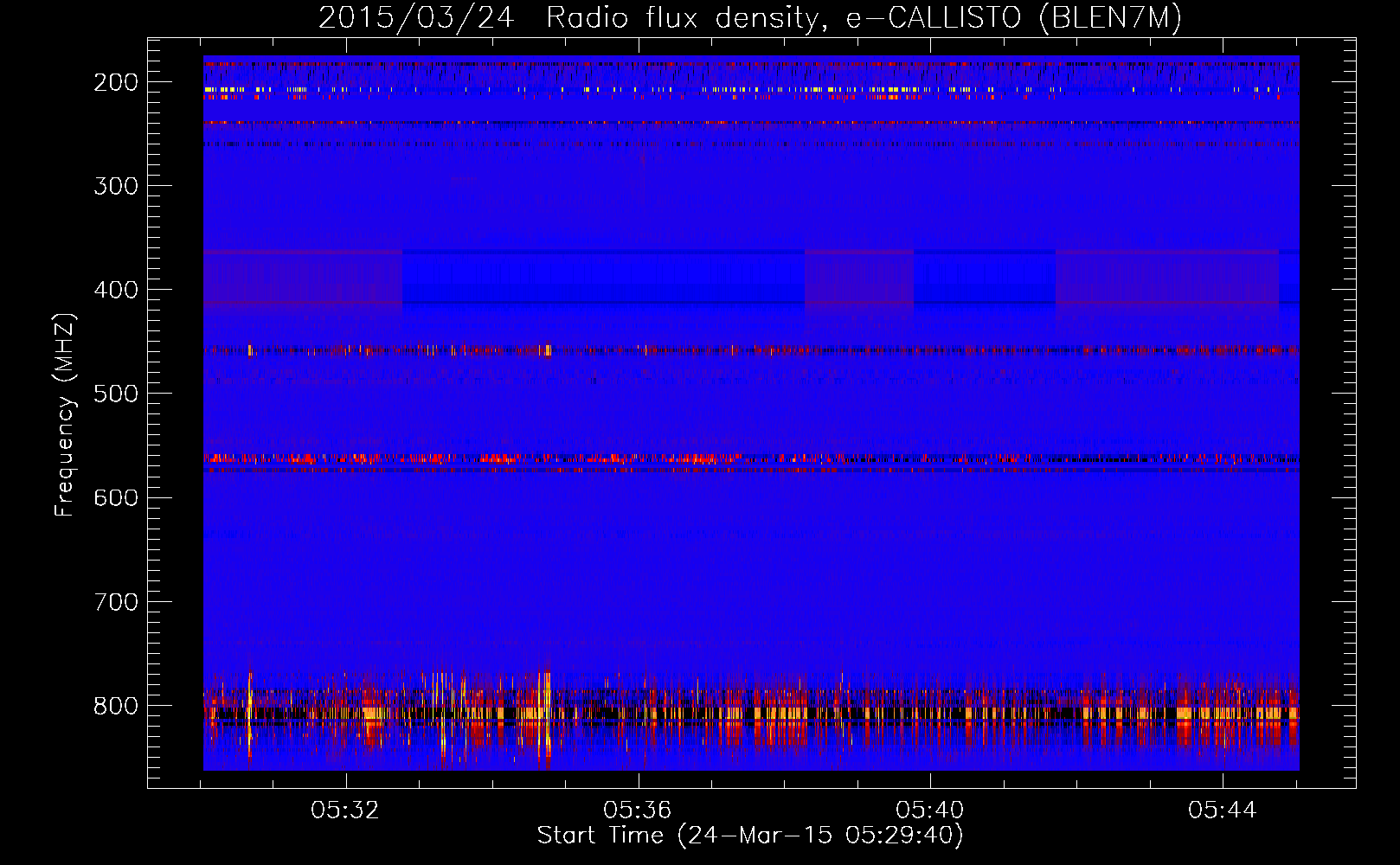The height and width of the screenshot is (865, 1400).
Task: Click the plot title with the date 2015/03/24
Action: [750, 18]
